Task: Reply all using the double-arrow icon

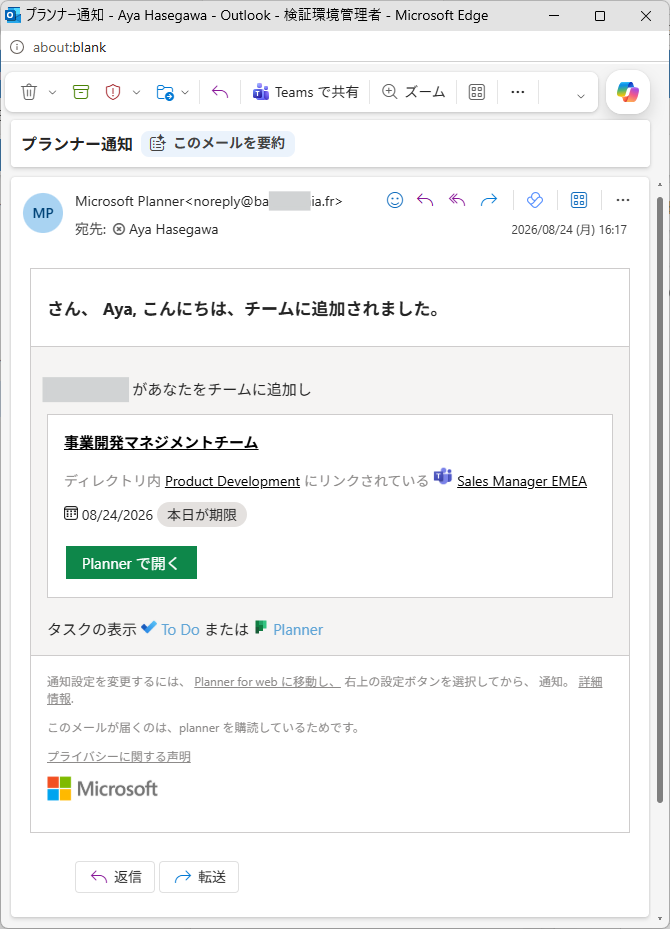Action: click(x=457, y=200)
